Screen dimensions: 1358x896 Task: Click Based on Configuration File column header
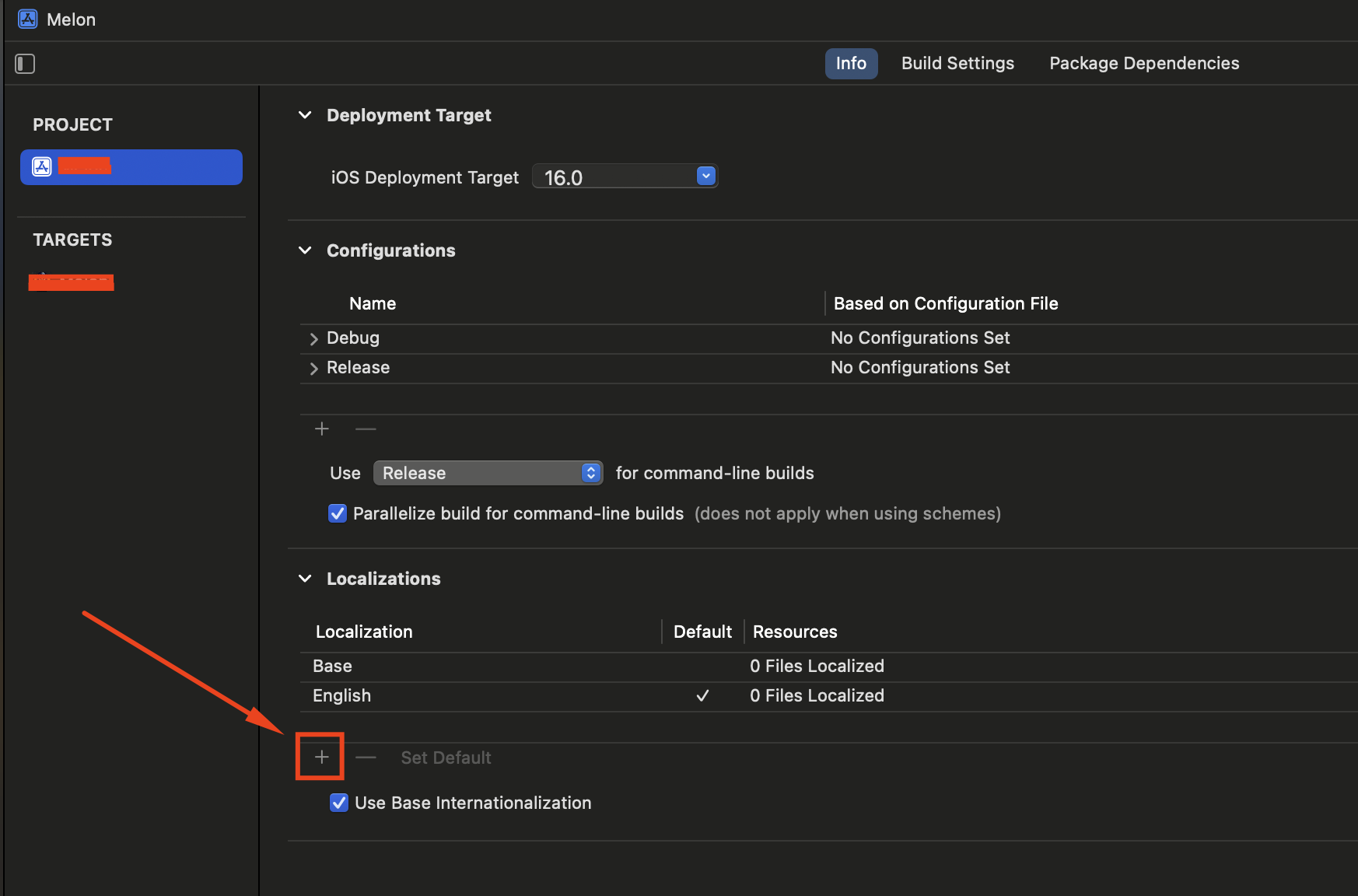(946, 303)
